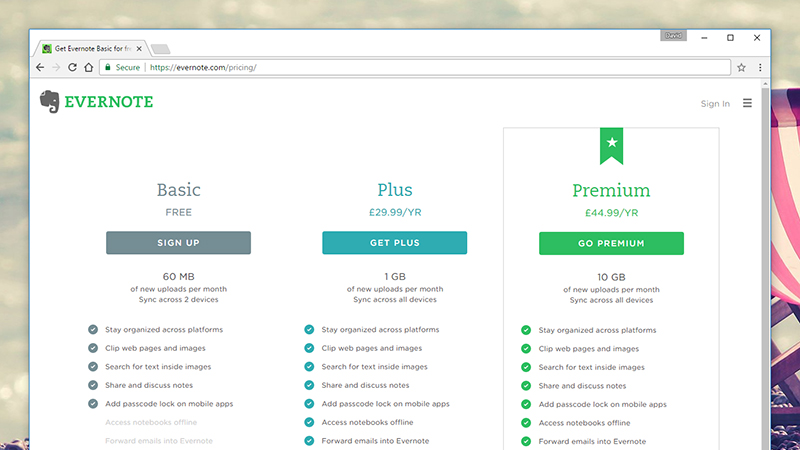Click Basic's 'Add passcode lock' checkmark

pyautogui.click(x=93, y=404)
